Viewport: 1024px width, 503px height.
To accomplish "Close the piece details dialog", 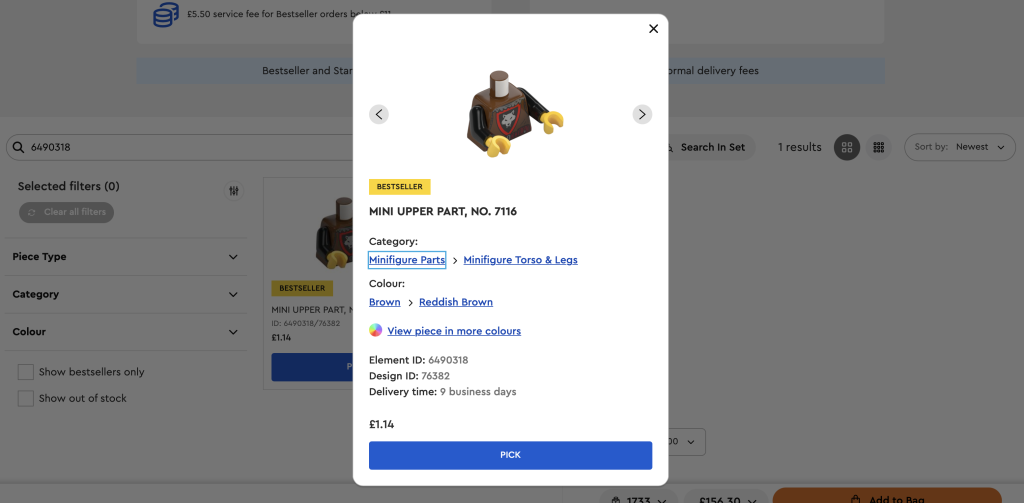I will [x=653, y=29].
